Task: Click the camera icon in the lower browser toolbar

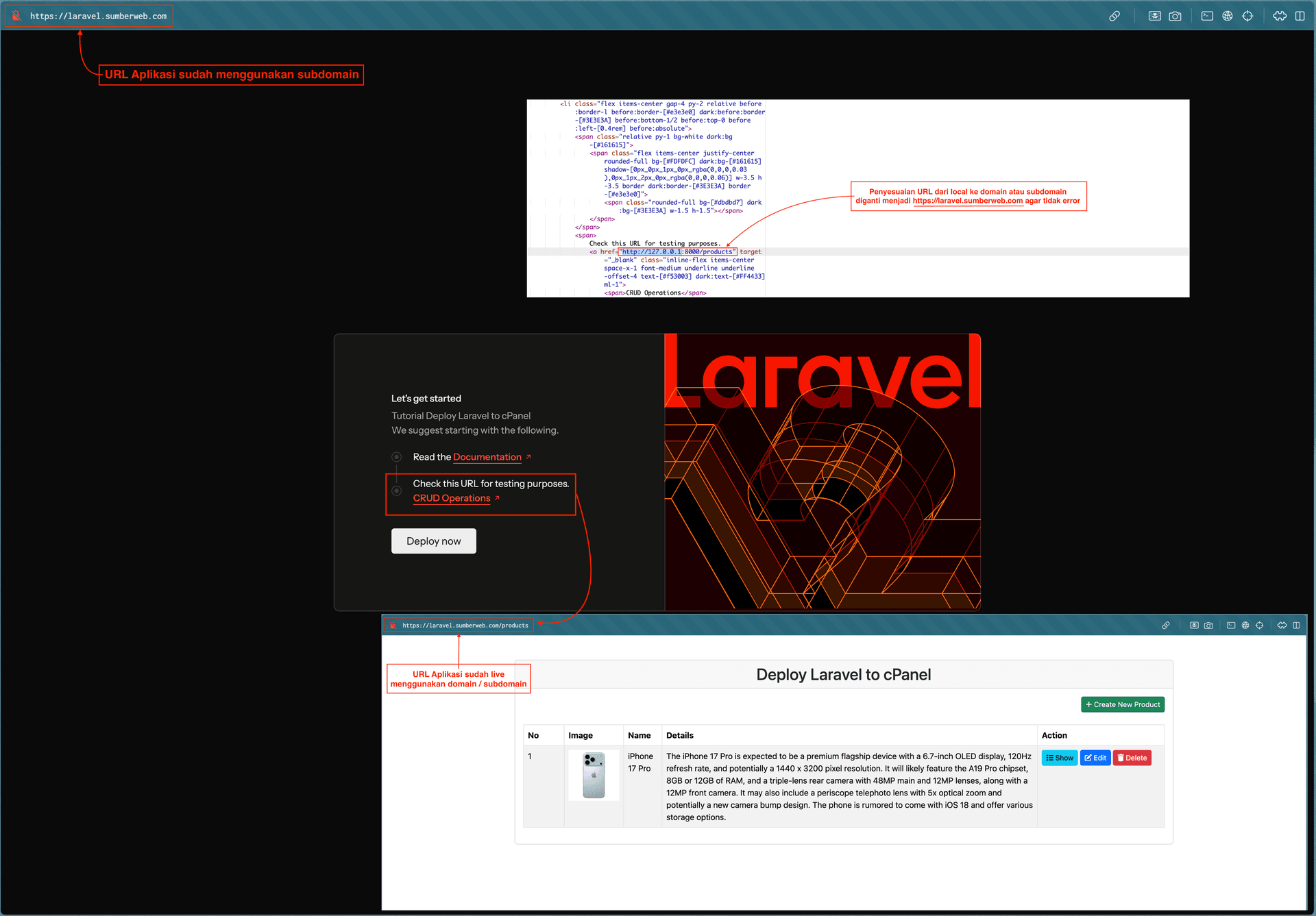Action: click(1208, 626)
